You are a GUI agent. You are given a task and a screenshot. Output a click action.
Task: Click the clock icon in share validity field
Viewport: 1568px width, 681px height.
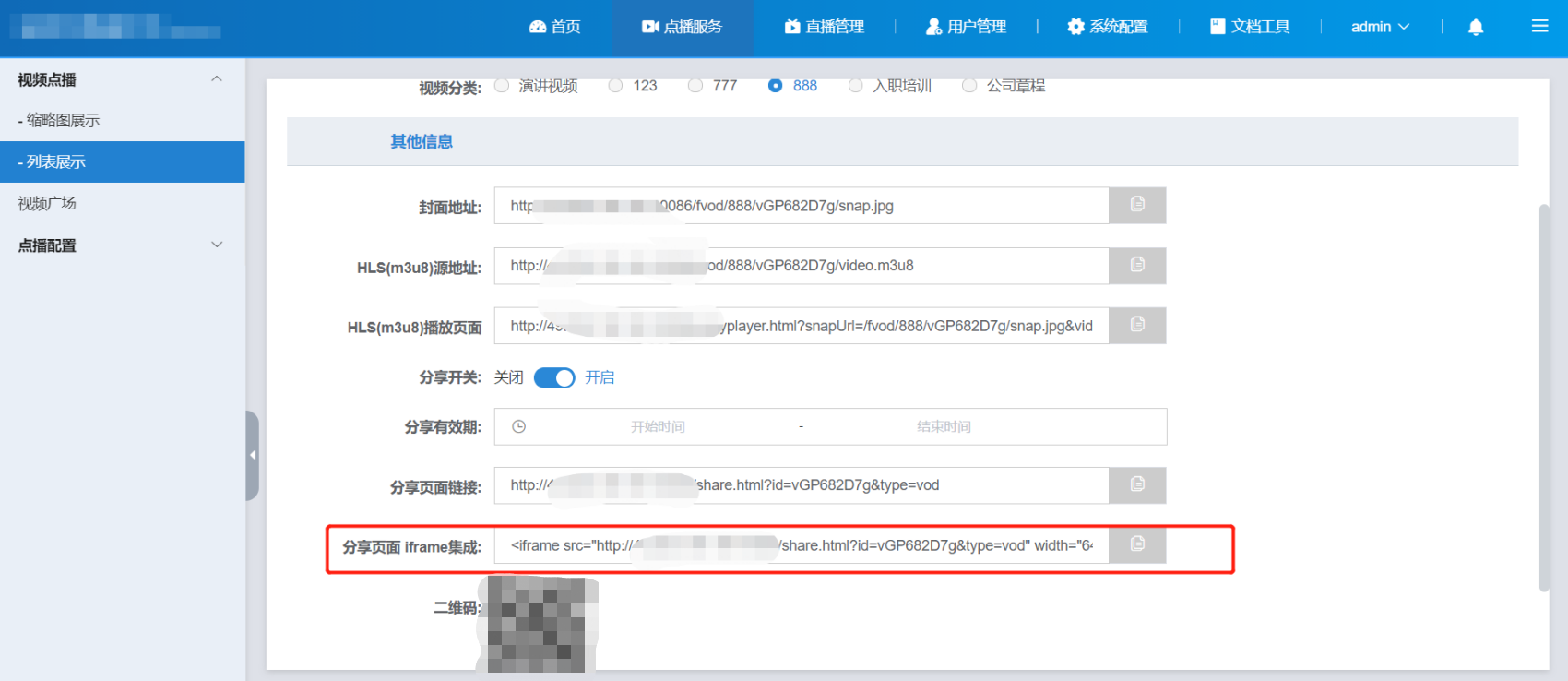tap(519, 426)
